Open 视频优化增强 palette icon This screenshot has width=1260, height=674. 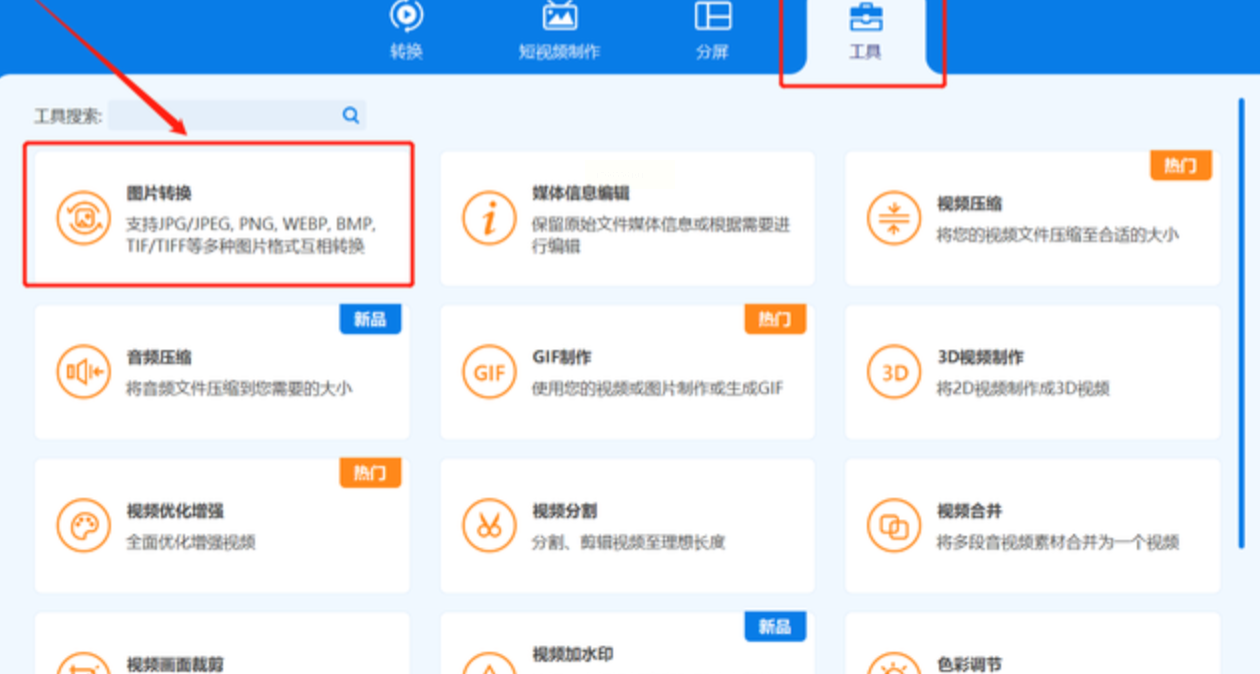[84, 526]
